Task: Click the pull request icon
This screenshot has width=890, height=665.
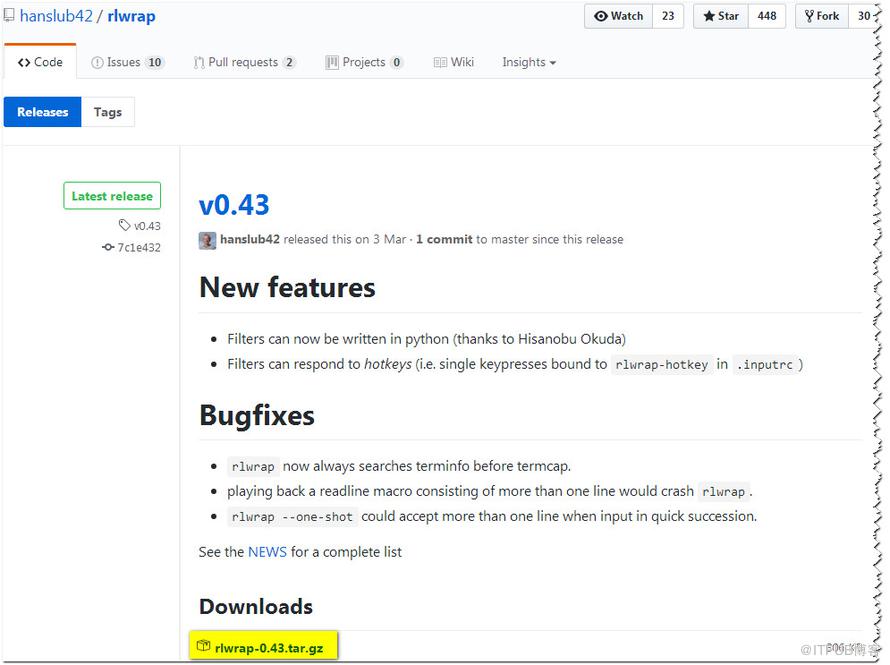Action: pyautogui.click(x=199, y=62)
